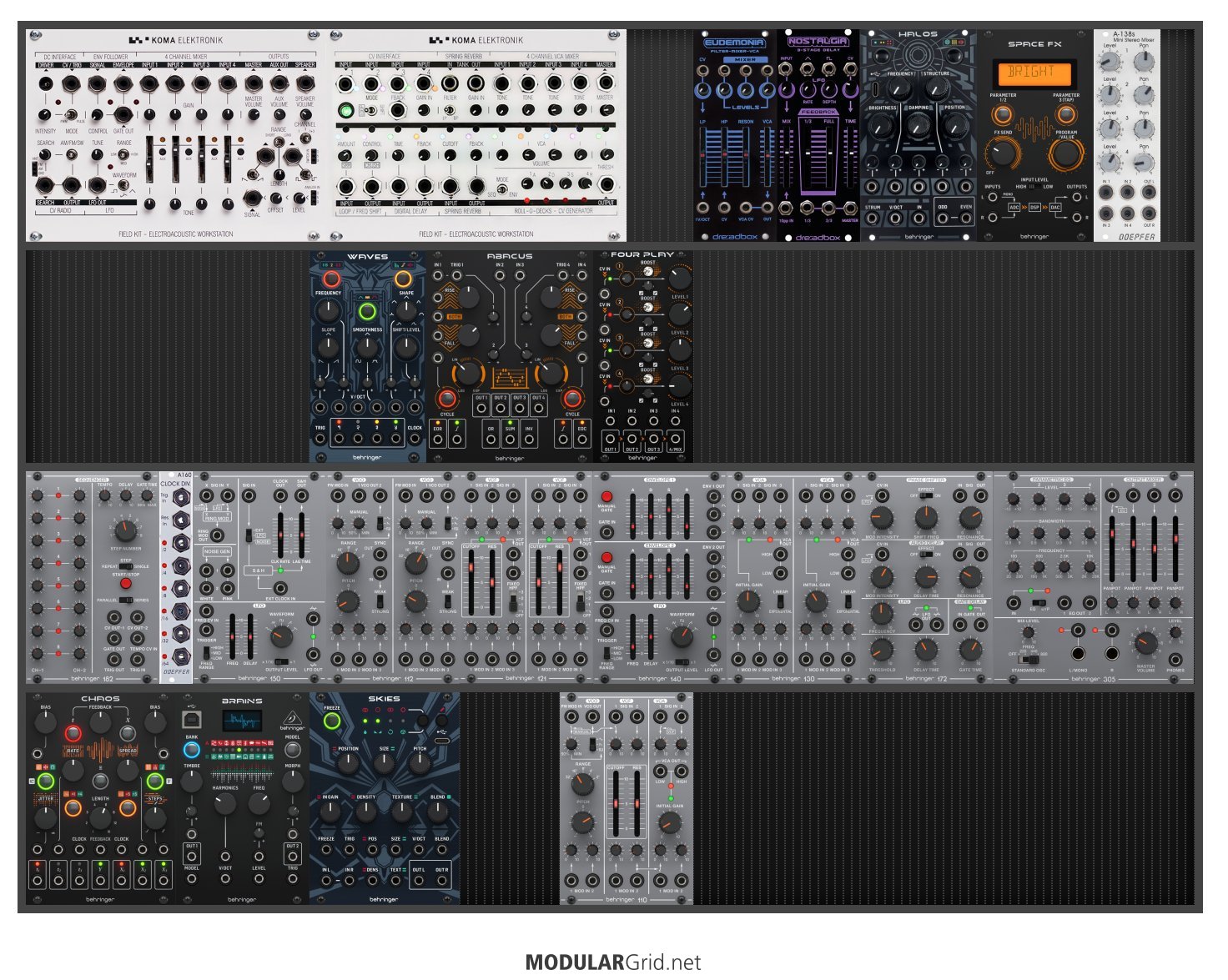Toggle the INPUT LEVEL High/Low switch on Space FX
The image size is (1228, 980).
coord(1034,187)
